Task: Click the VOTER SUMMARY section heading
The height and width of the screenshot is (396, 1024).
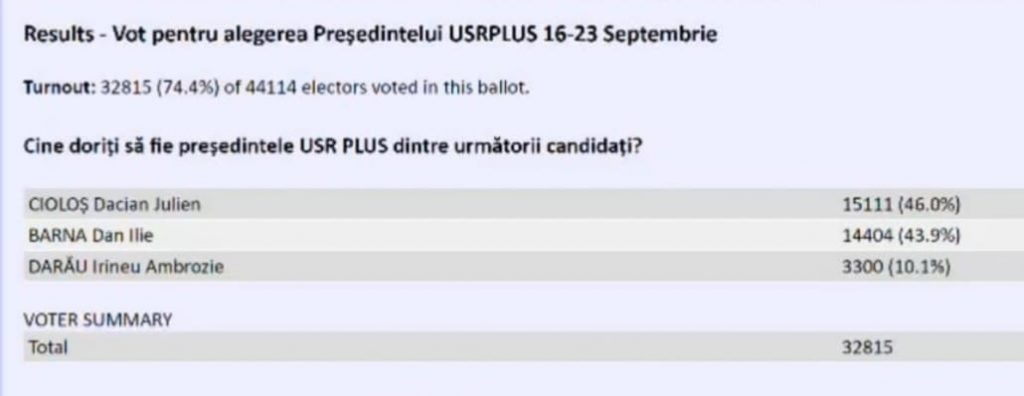Action: (98, 320)
